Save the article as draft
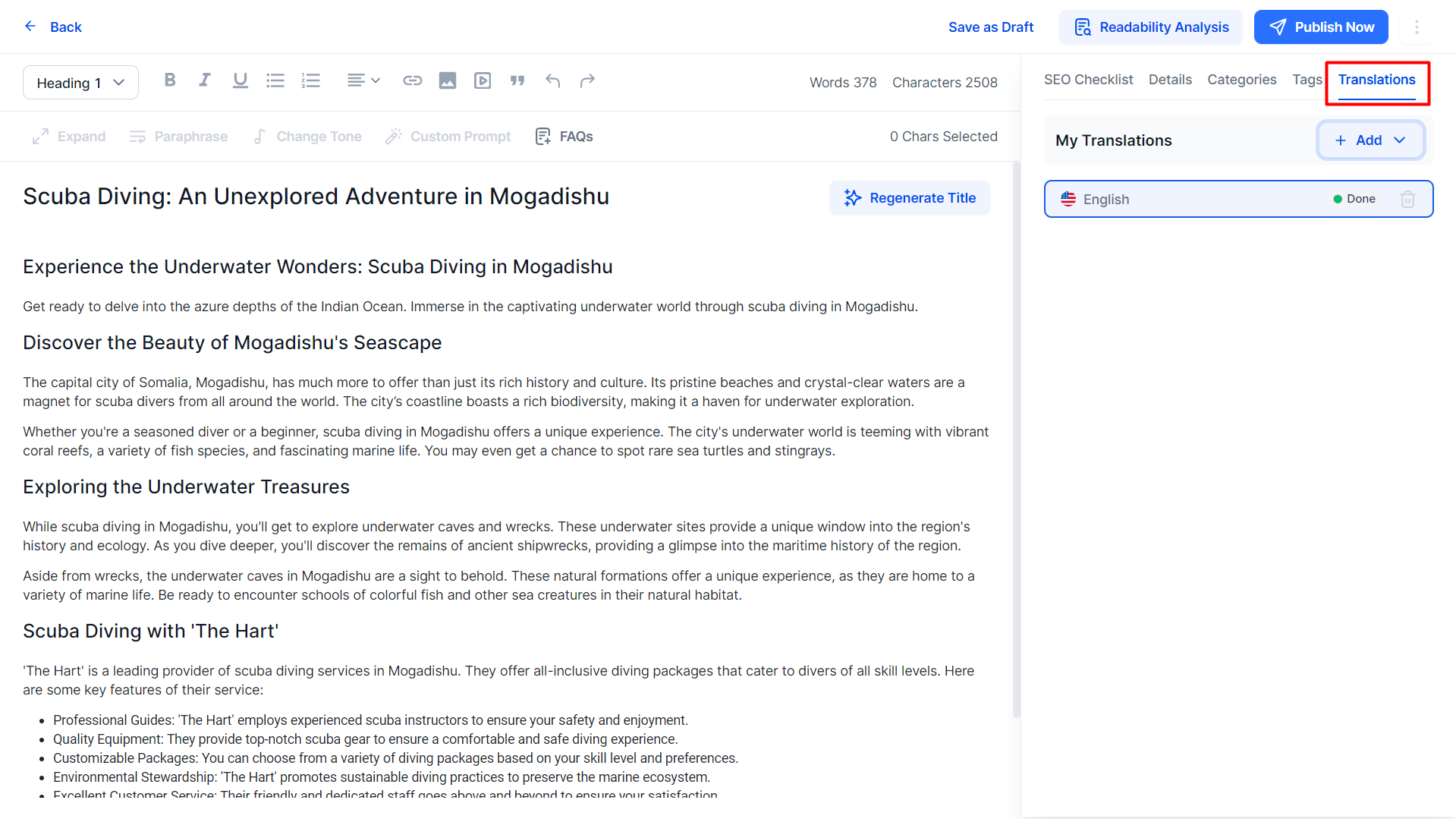Screen dimensions: 1456x819 [991, 27]
